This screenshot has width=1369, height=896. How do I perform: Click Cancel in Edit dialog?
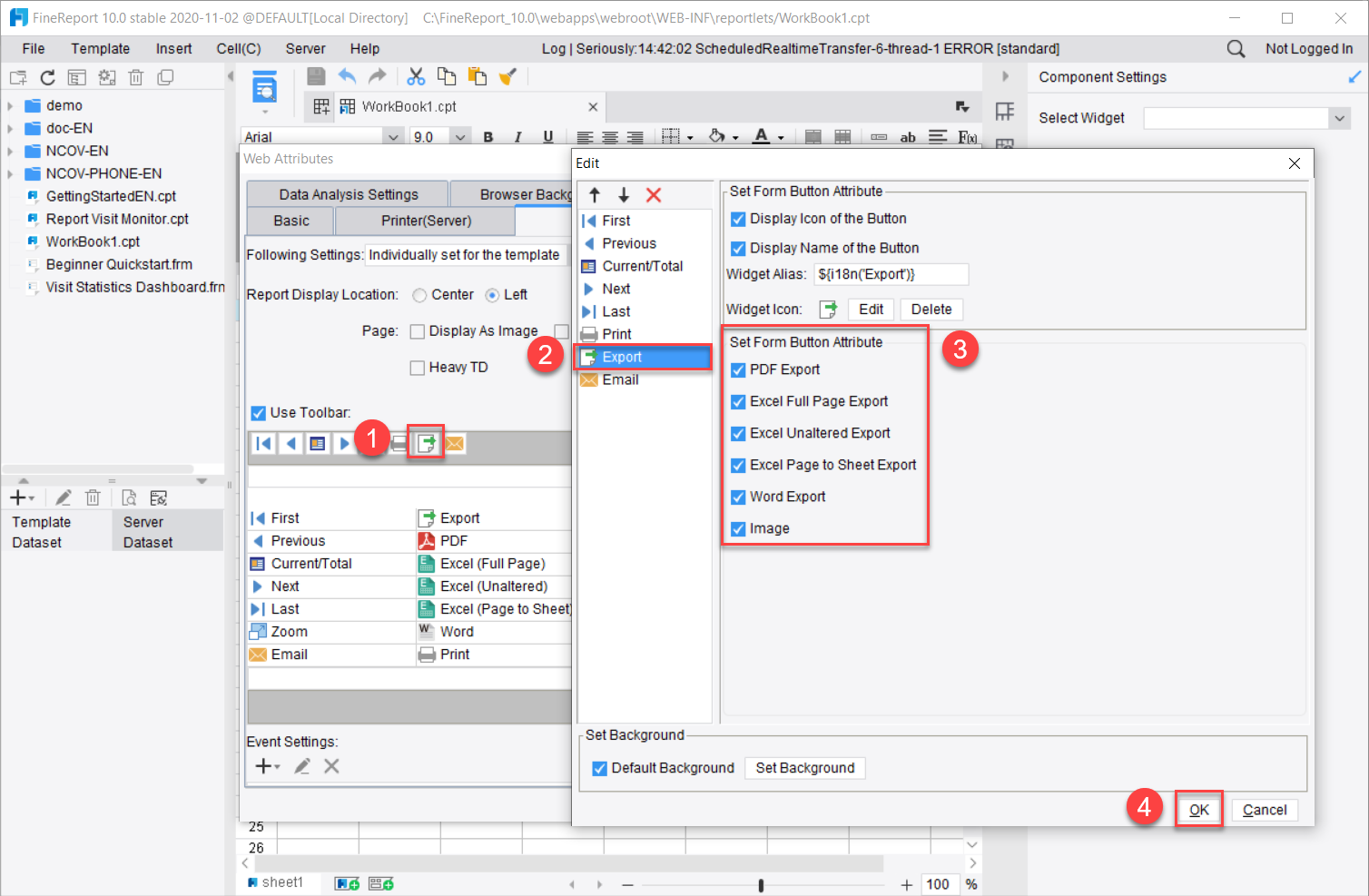[x=1265, y=810]
